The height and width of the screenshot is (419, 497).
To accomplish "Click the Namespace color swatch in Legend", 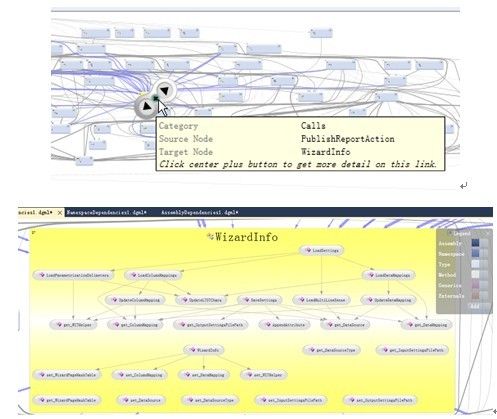I will coord(476,254).
